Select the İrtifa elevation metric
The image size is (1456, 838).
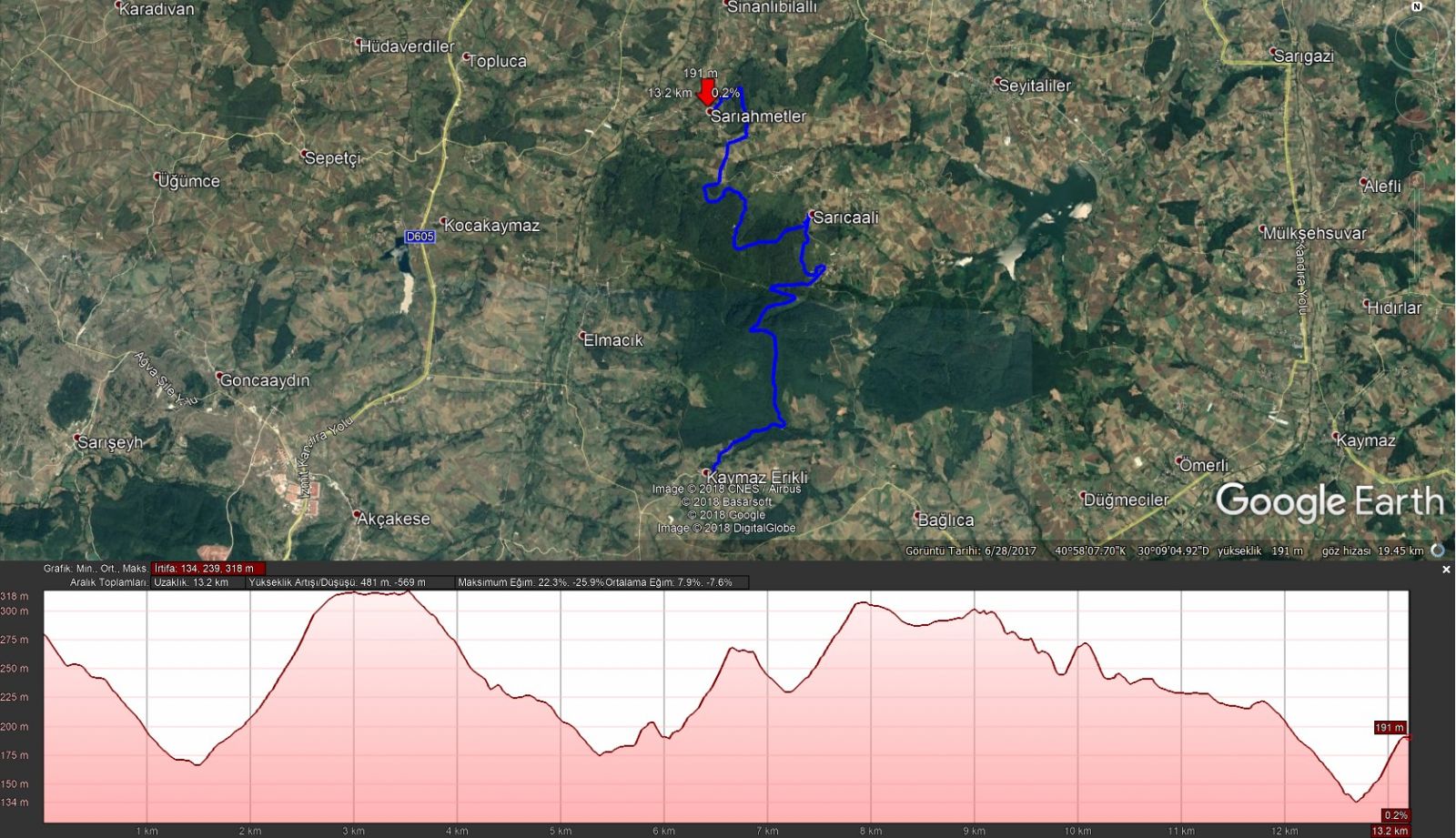coord(208,569)
